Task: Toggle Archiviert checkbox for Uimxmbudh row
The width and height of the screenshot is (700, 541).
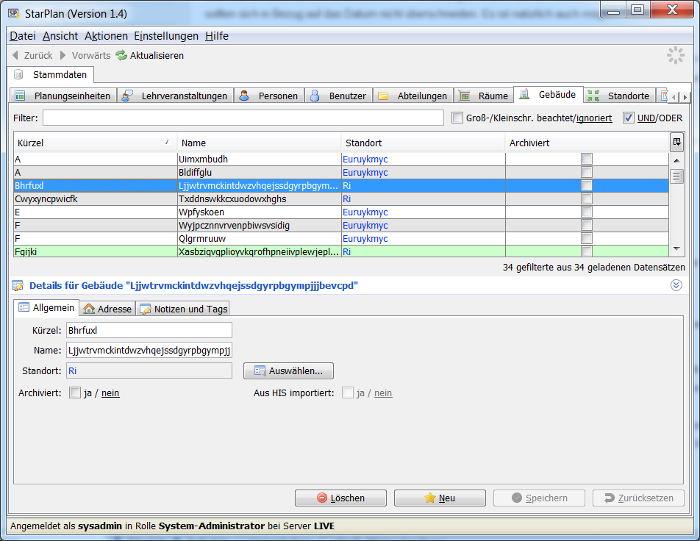Action: point(587,159)
